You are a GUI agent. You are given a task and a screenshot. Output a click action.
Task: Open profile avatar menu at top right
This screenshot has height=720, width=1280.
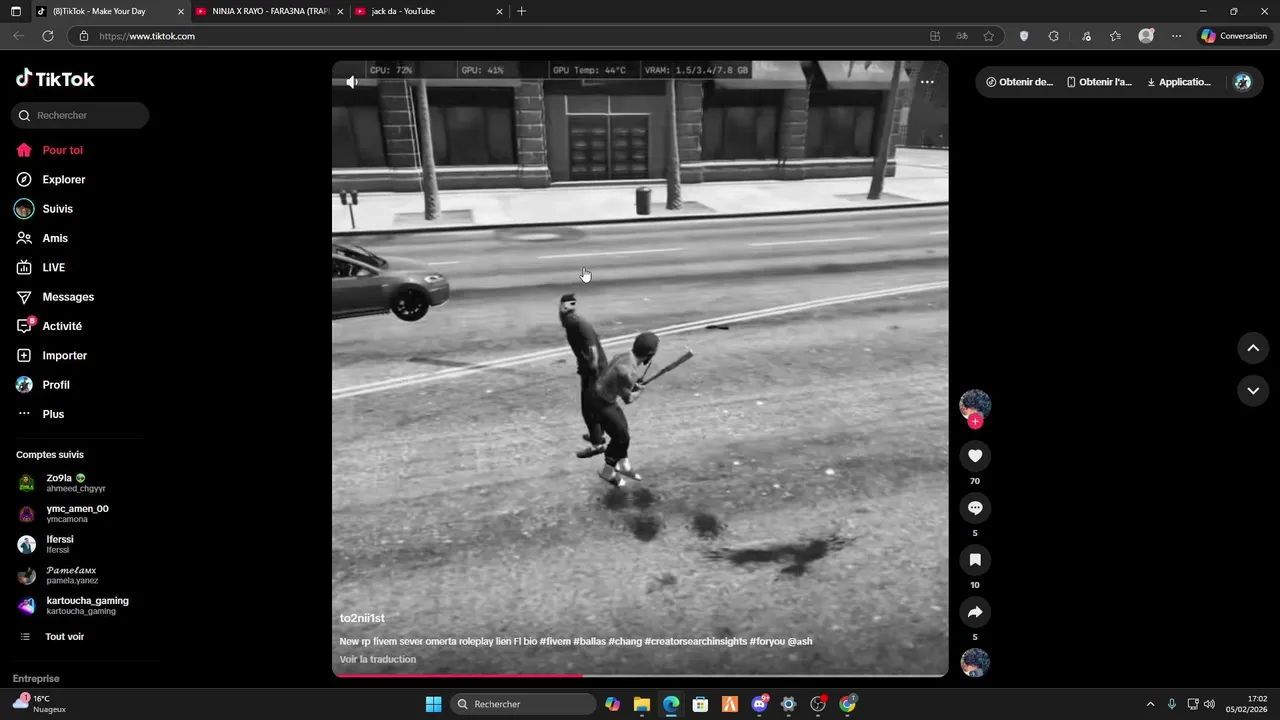1243,82
